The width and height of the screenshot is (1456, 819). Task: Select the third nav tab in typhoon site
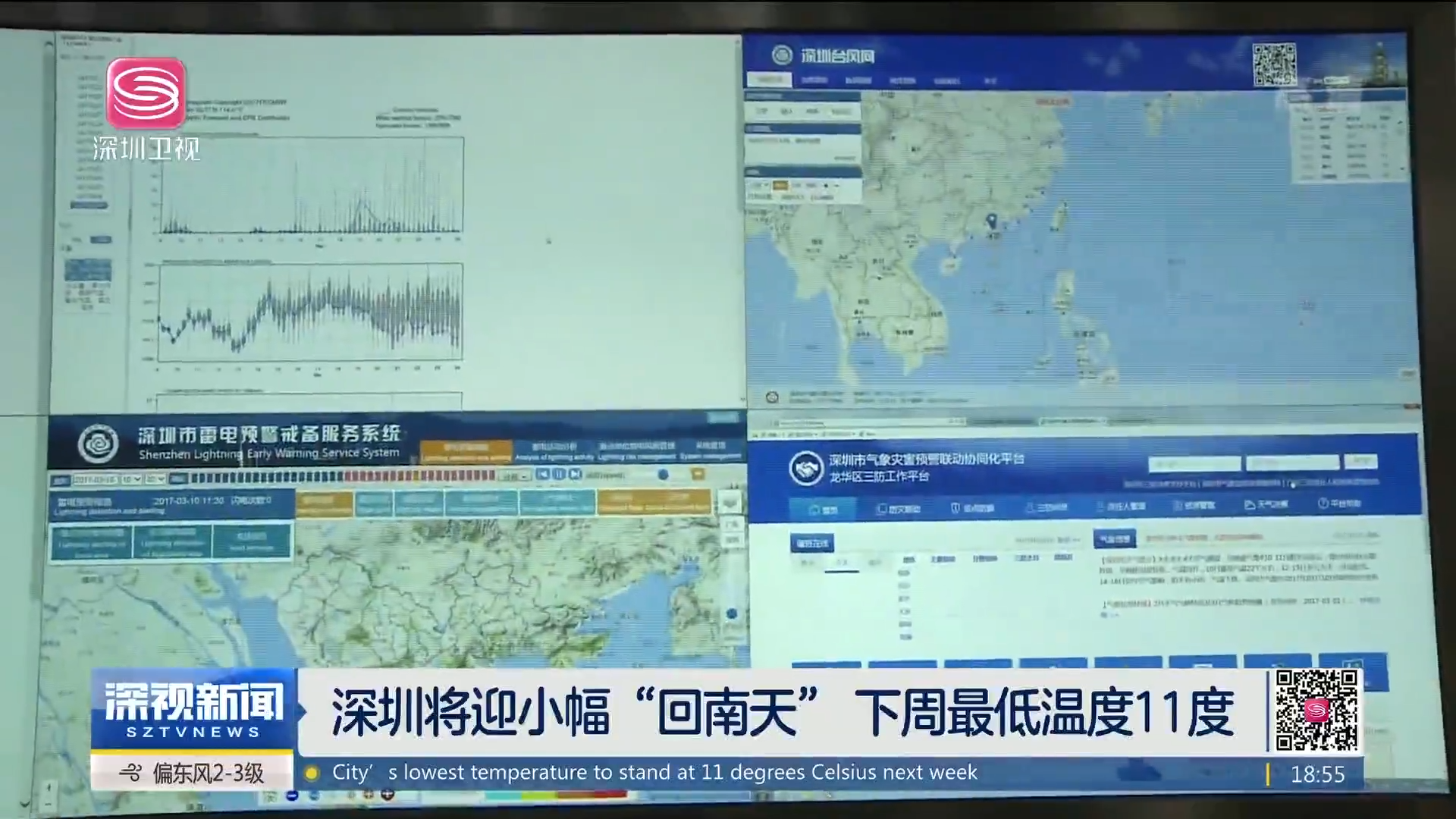pyautogui.click(x=858, y=80)
